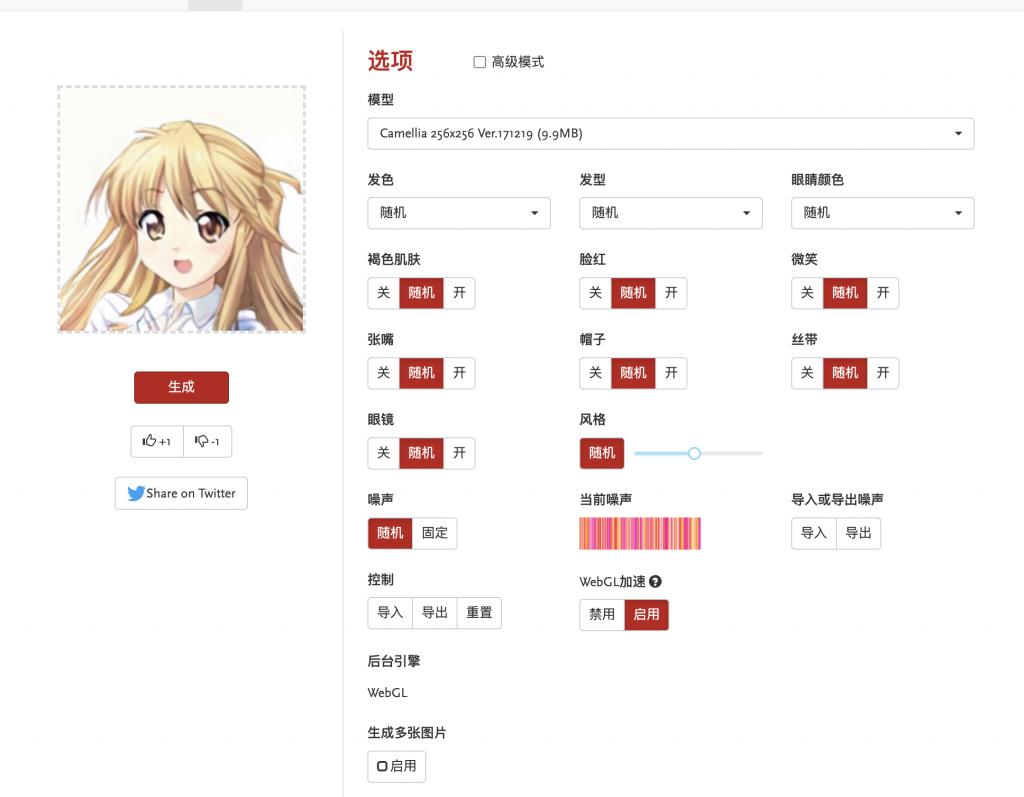Expand the 发型 dropdown

click(670, 213)
